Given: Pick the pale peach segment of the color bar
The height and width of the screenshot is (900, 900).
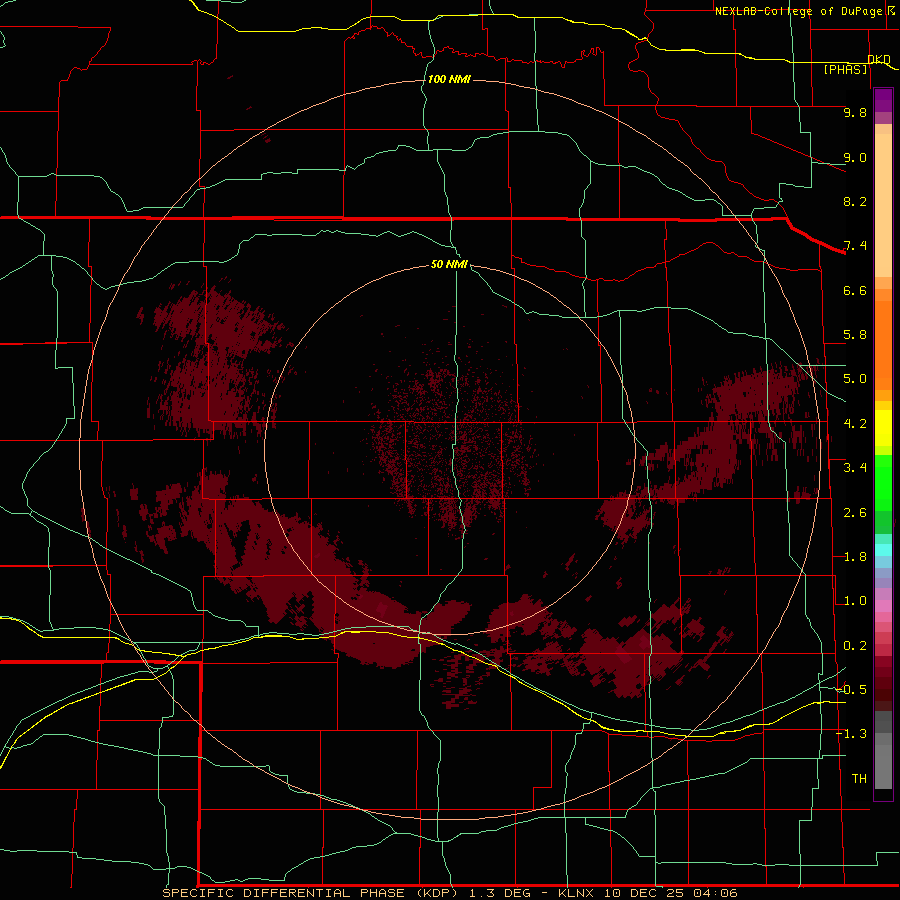Looking at the screenshot, I should [x=883, y=205].
